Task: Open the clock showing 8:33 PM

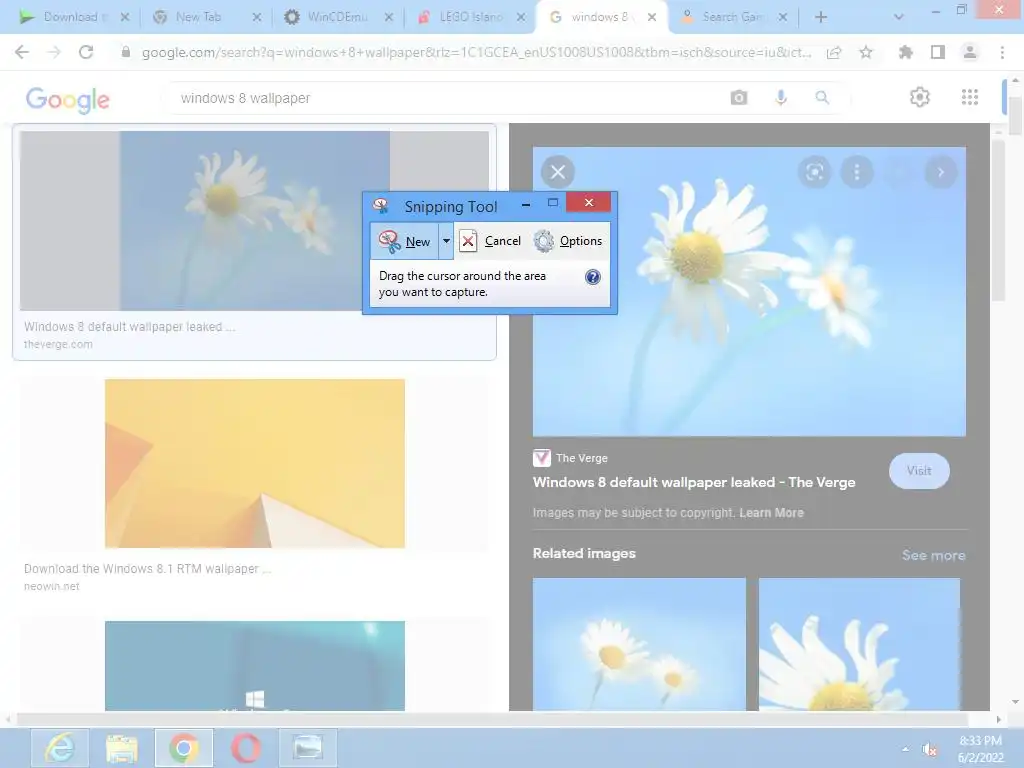Action: [980, 749]
